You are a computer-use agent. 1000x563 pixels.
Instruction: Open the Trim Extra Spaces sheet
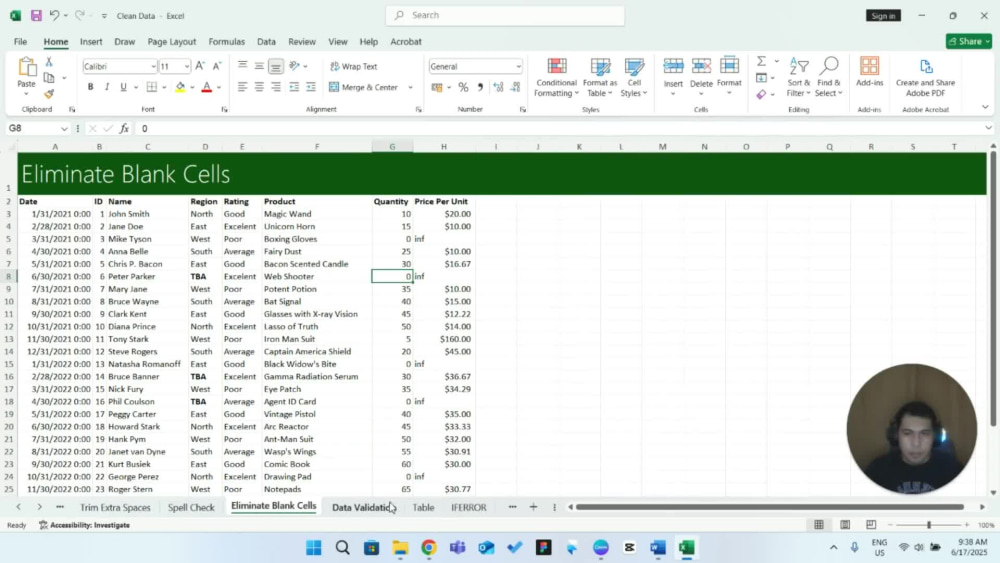coord(115,508)
